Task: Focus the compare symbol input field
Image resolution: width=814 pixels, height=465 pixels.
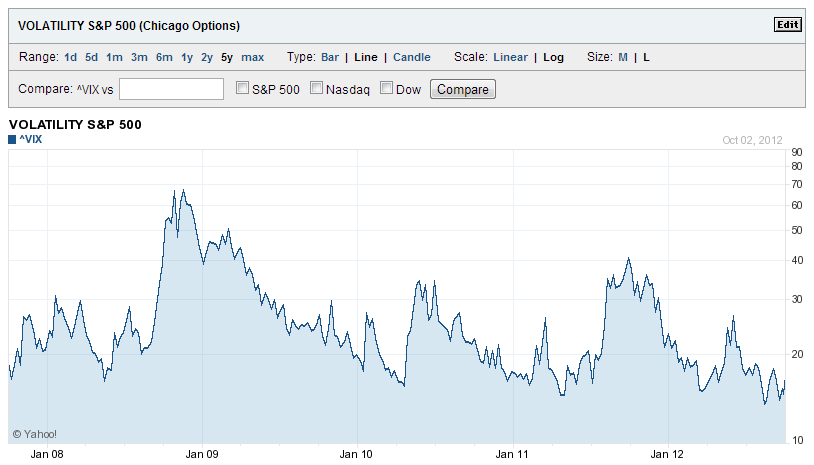Action: pyautogui.click(x=171, y=89)
